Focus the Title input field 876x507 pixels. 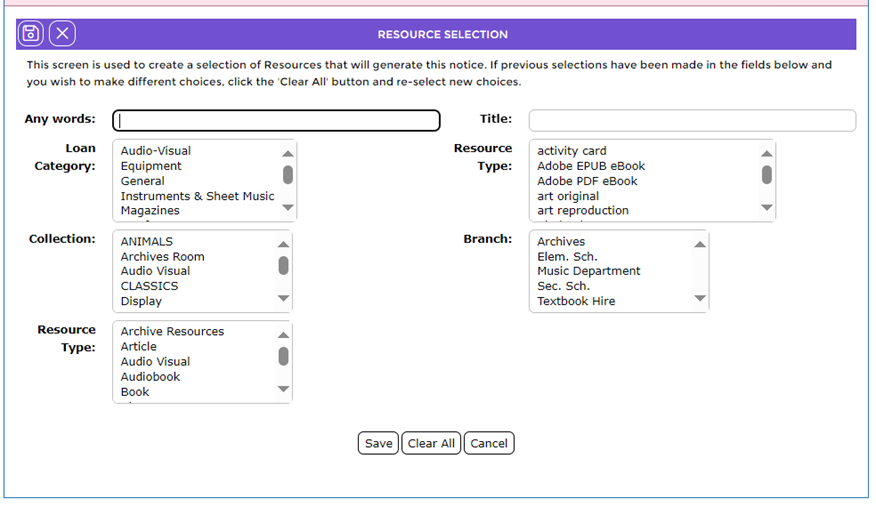click(x=692, y=120)
